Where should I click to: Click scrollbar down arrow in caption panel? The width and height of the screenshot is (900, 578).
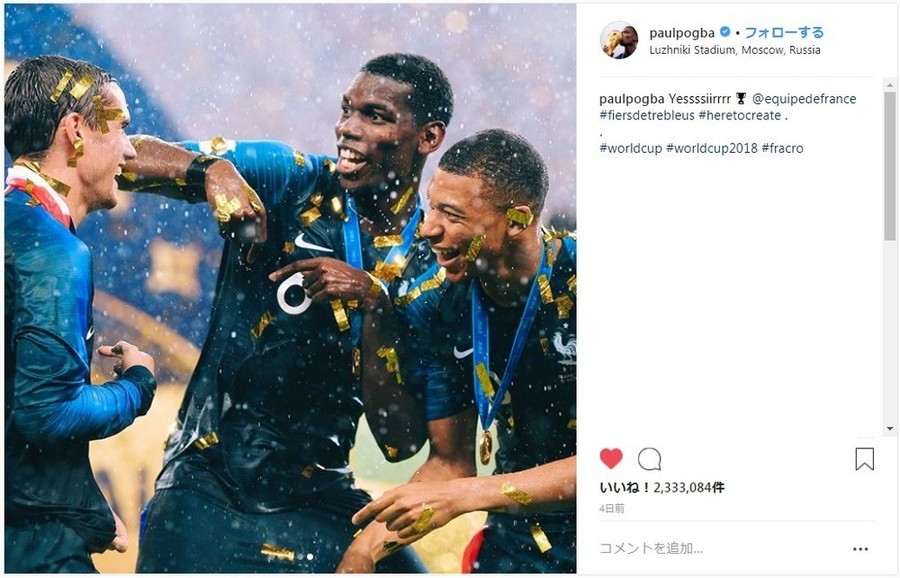point(890,429)
